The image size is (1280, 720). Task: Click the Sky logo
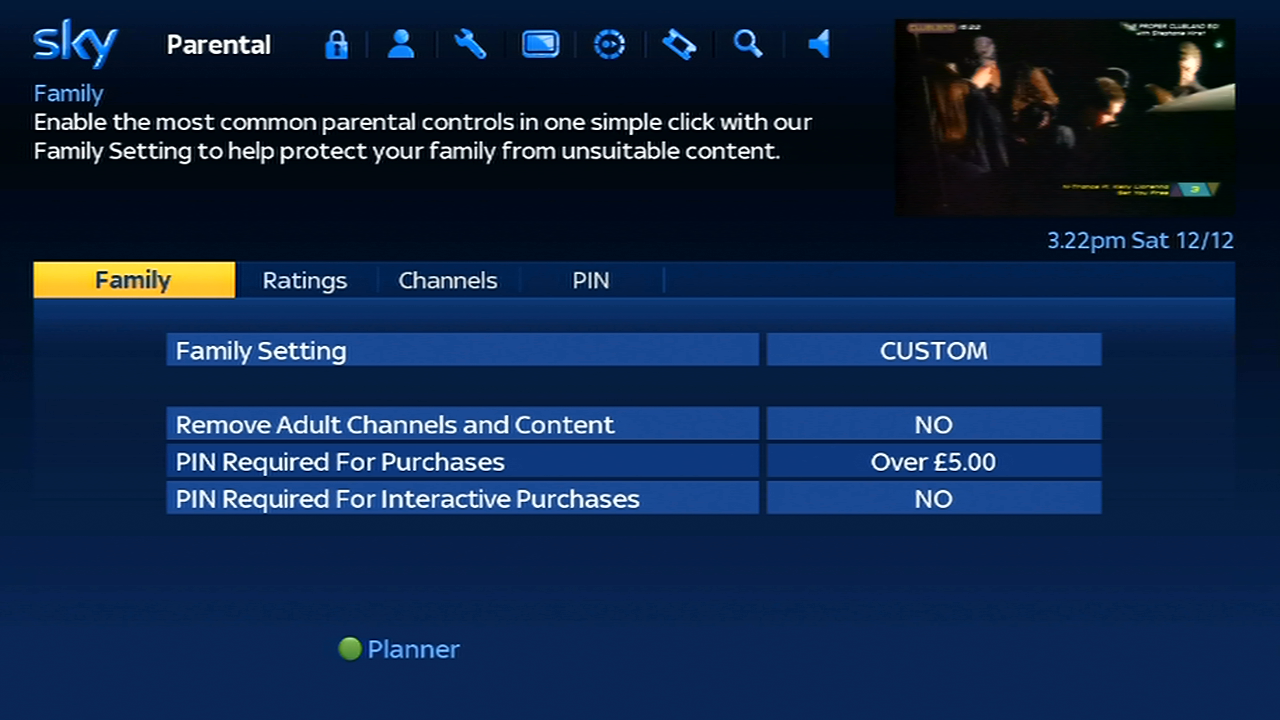coord(75,45)
